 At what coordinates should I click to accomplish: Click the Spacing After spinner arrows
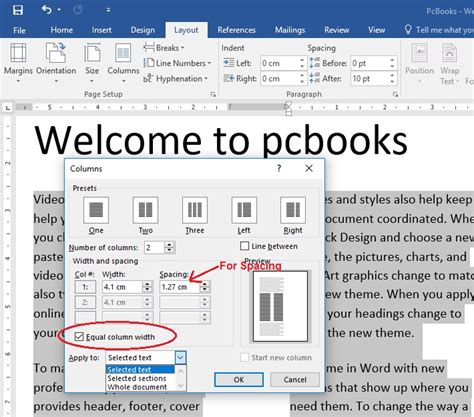point(392,79)
